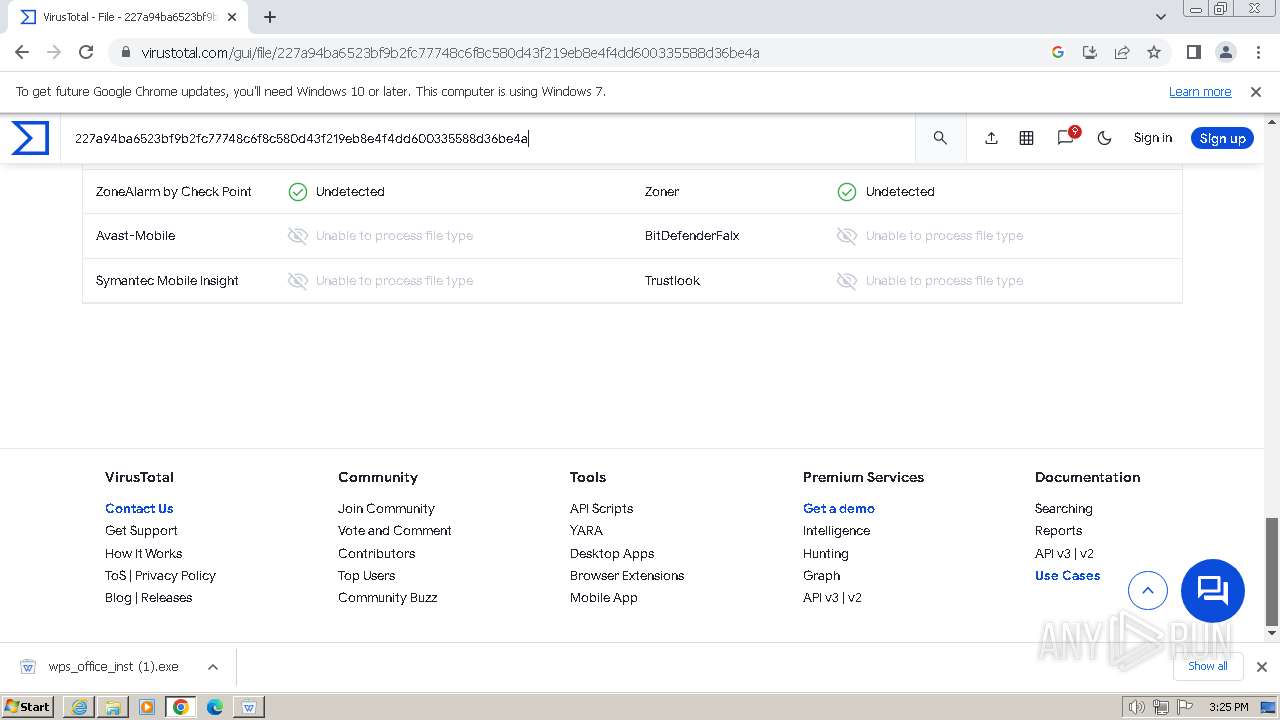This screenshot has width=1280, height=720.
Task: Open the Chrome three-dot menu
Action: pyautogui.click(x=1257, y=52)
